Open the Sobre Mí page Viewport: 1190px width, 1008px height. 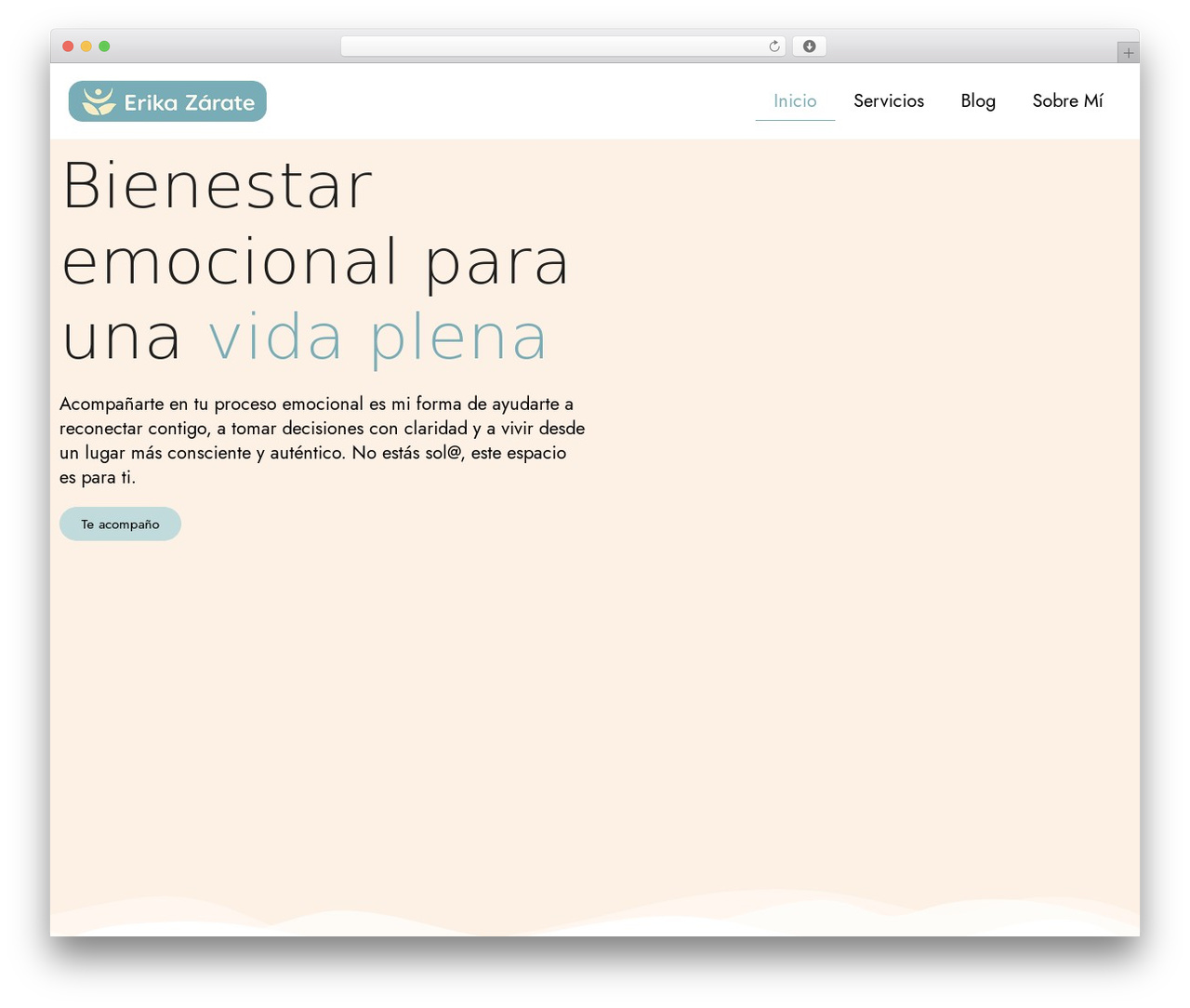(x=1067, y=100)
